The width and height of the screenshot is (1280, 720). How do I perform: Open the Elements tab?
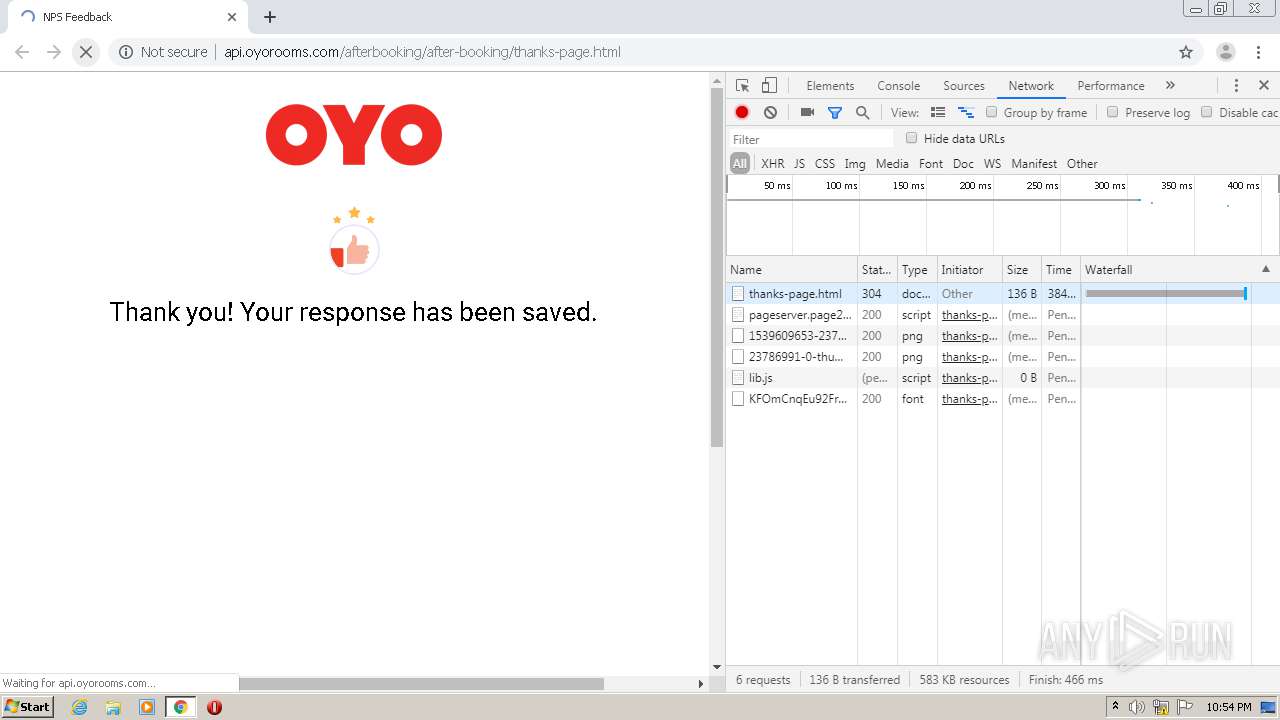coord(830,86)
